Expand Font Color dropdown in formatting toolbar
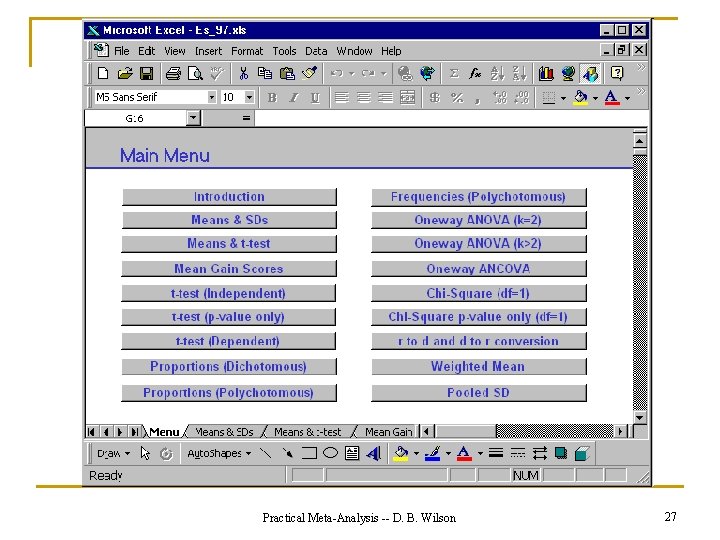 tap(627, 98)
